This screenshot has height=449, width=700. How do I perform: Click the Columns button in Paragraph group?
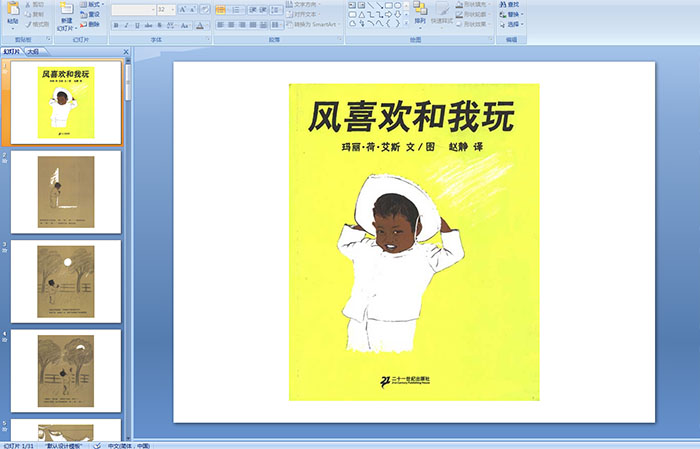(x=276, y=25)
